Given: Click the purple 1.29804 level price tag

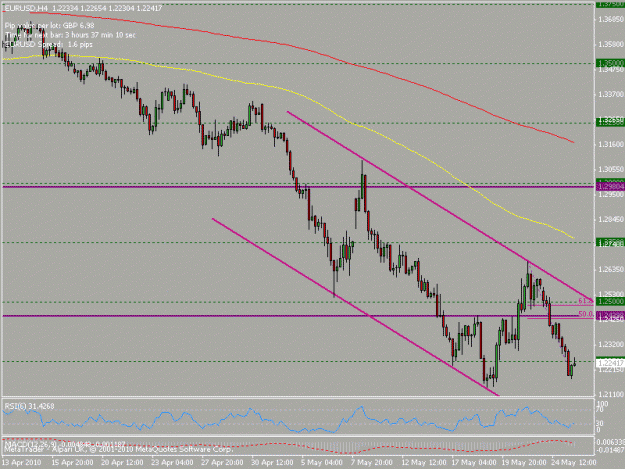Looking at the screenshot, I should (610, 186).
